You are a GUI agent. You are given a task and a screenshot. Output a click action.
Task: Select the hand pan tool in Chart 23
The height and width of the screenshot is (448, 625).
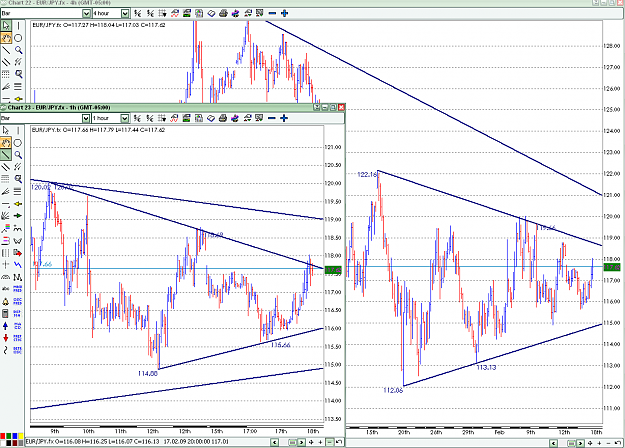click(x=6, y=143)
